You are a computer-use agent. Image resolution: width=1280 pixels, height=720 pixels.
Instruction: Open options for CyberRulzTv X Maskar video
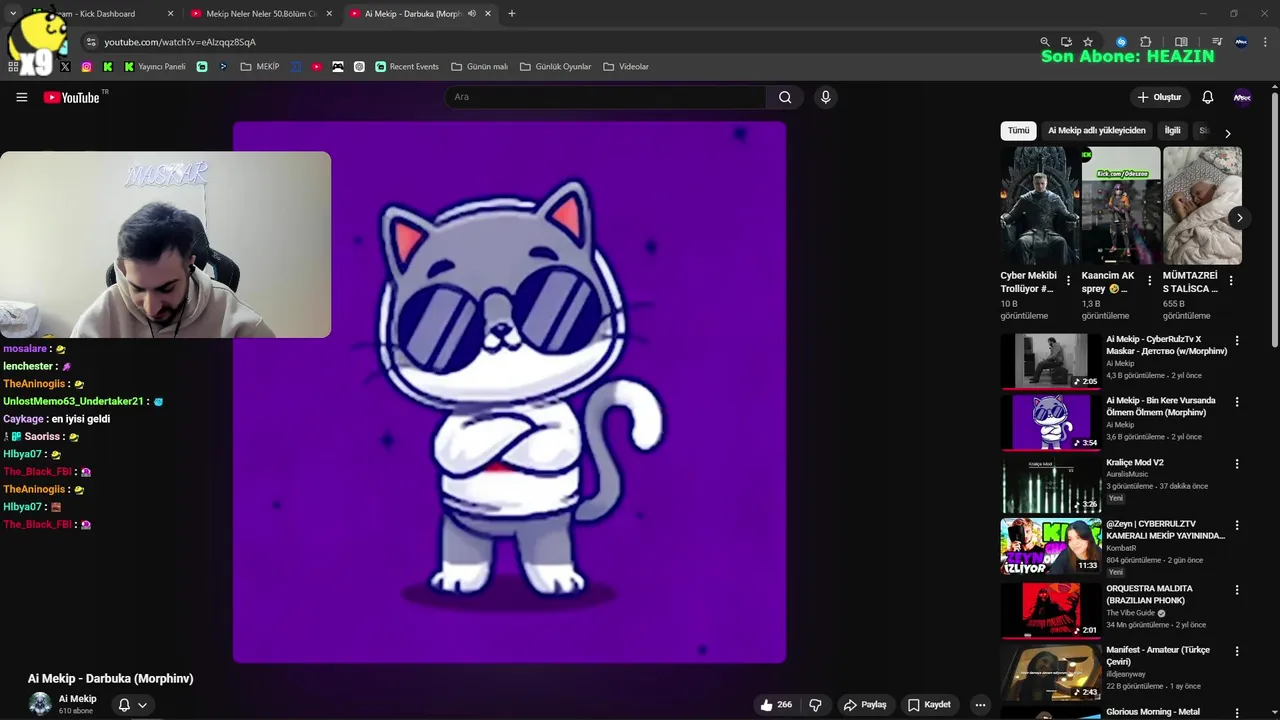click(1237, 340)
